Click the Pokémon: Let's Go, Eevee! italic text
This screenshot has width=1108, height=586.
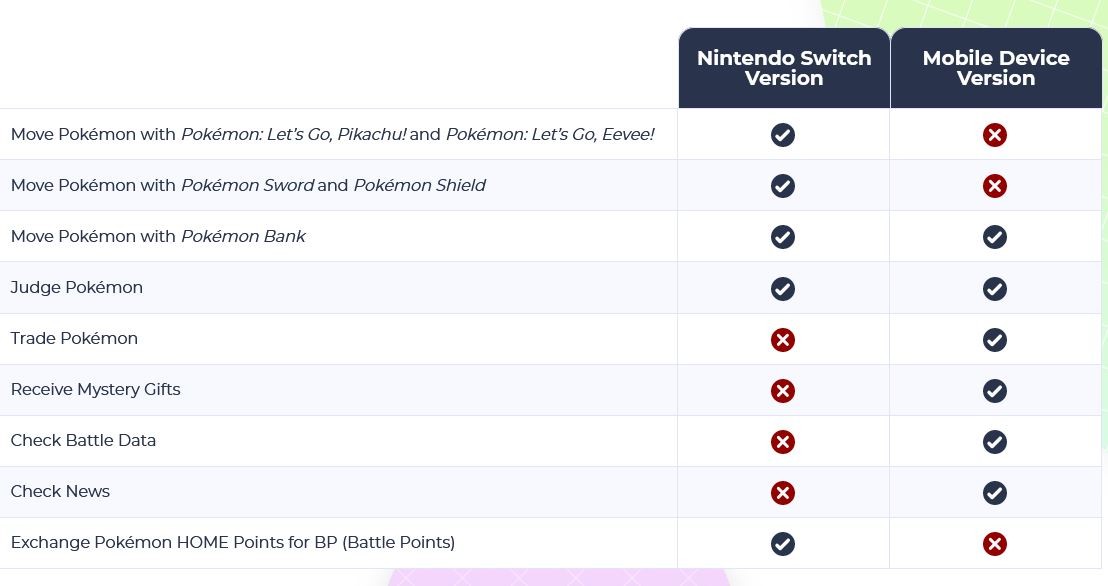[x=550, y=134]
